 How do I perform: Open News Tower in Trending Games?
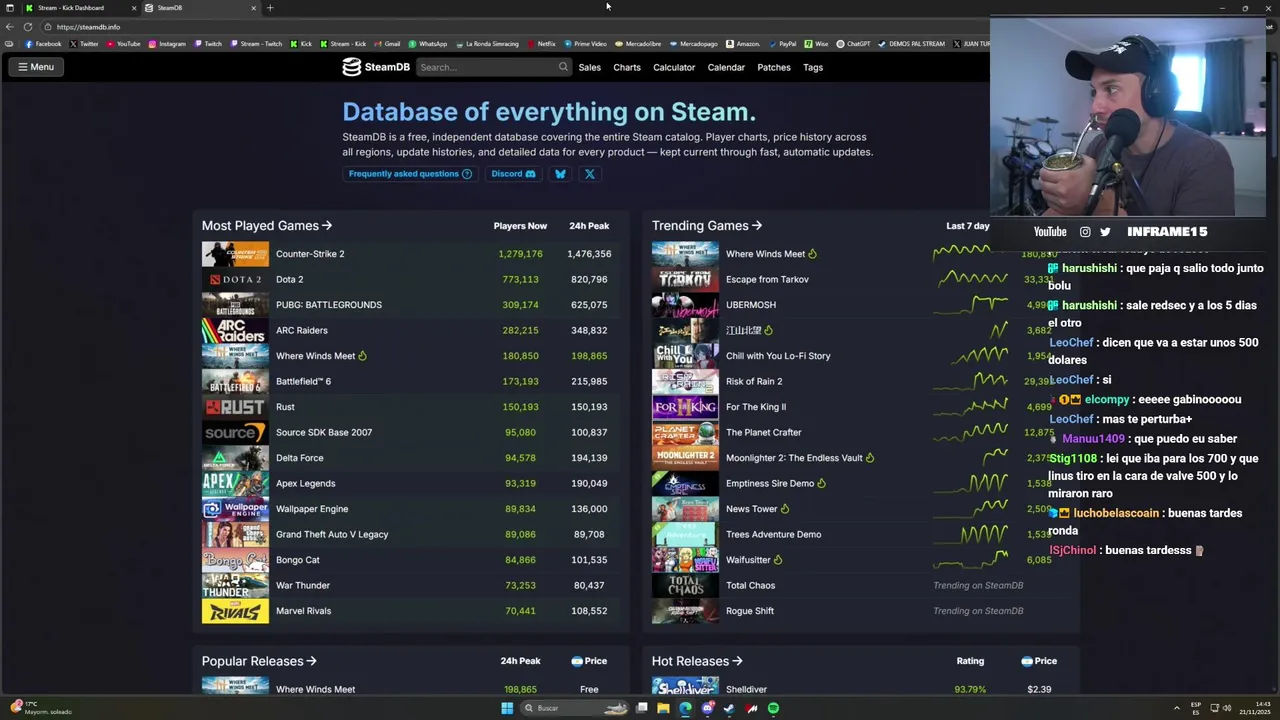click(x=752, y=509)
